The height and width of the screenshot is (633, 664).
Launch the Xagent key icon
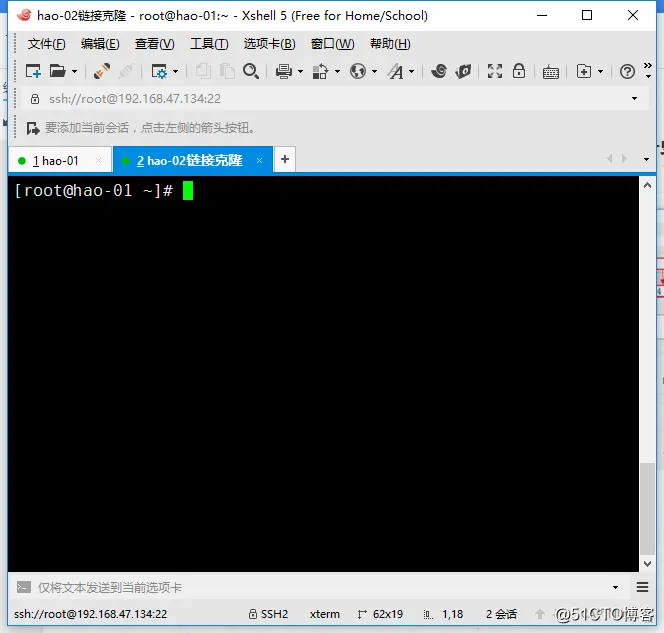coord(463,71)
